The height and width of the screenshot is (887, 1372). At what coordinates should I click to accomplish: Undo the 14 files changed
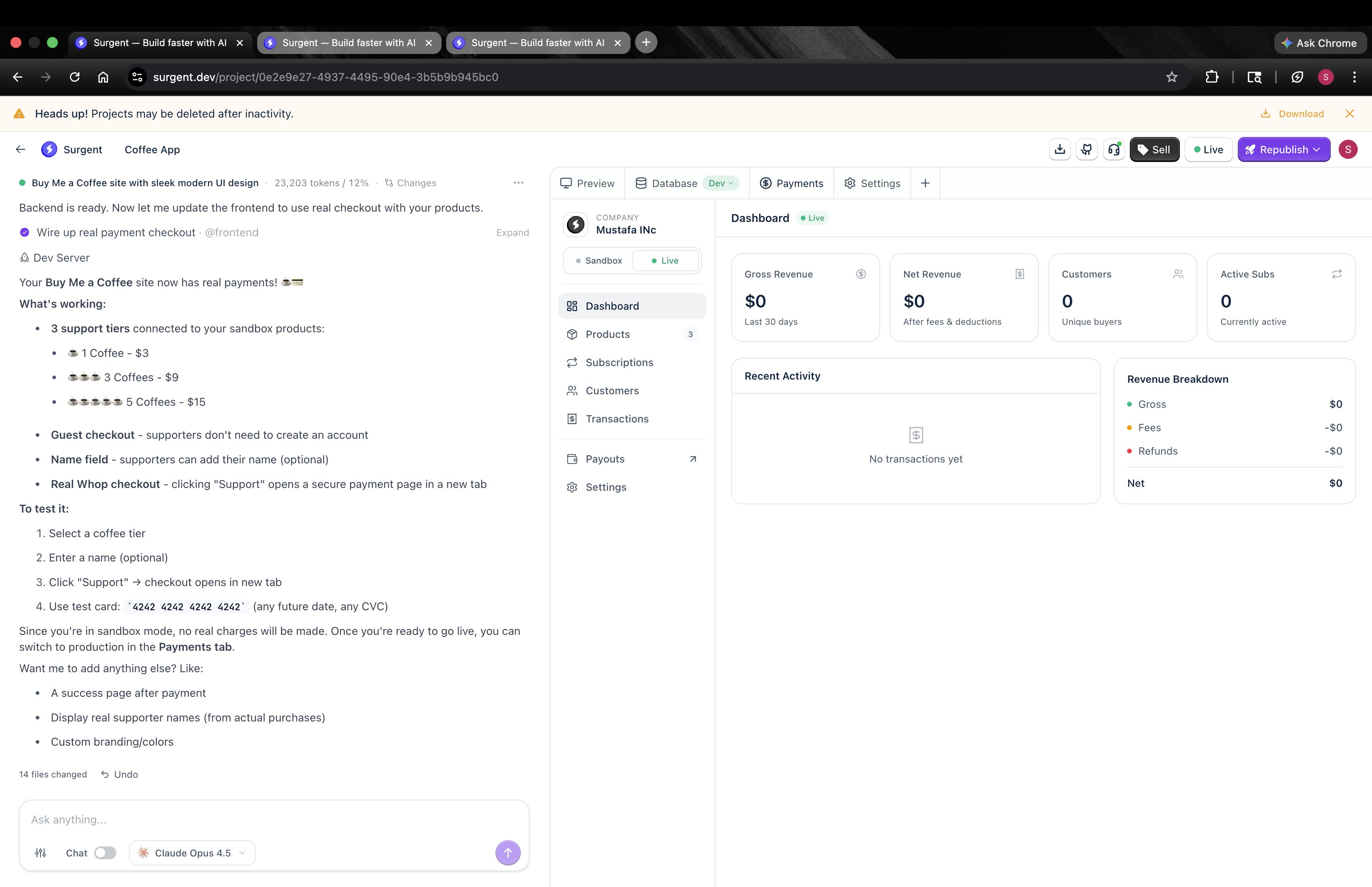[120, 775]
